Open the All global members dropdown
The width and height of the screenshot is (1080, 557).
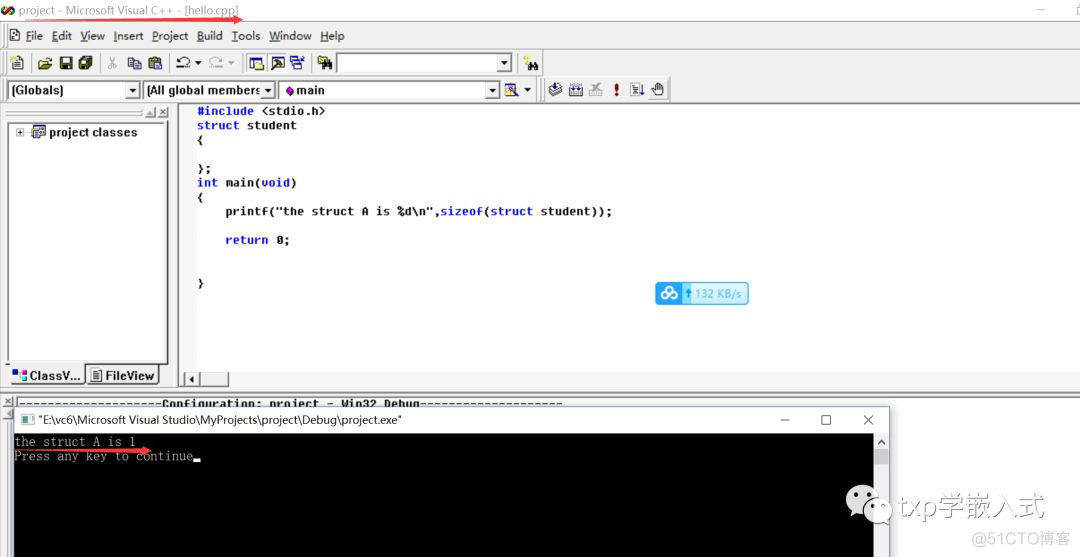click(268, 90)
